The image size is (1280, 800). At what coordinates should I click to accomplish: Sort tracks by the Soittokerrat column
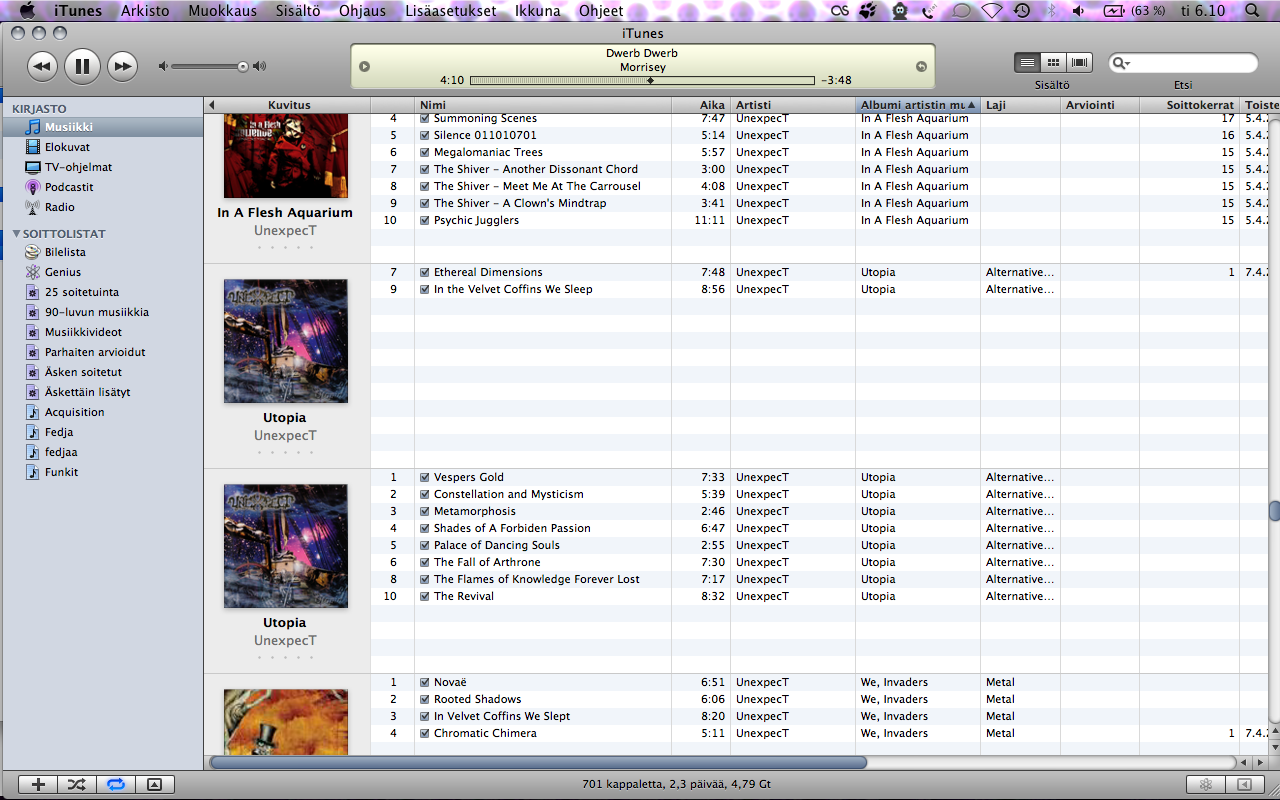[1190, 105]
